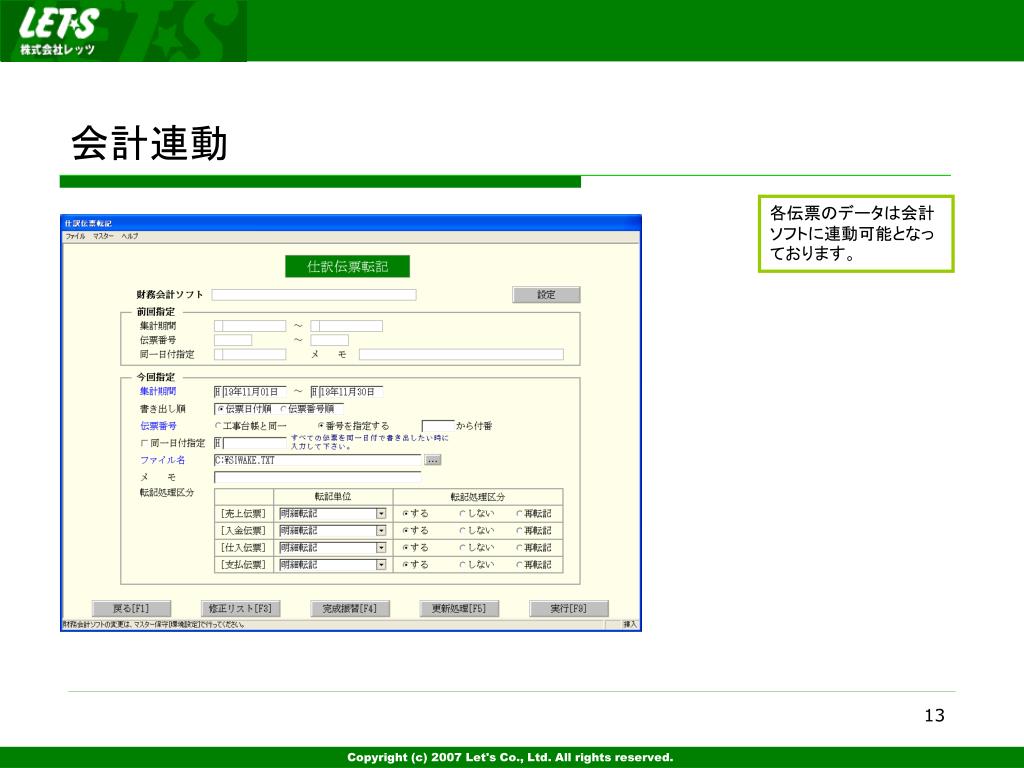Open the ヘルプ menu
The image size is (1024, 768).
[130, 236]
